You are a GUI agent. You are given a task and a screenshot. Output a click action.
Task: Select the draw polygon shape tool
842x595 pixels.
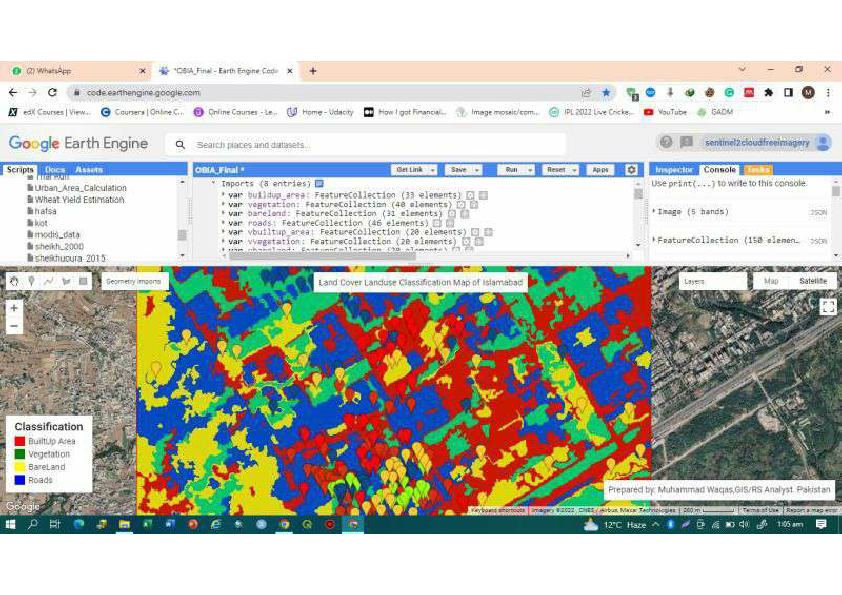point(66,281)
